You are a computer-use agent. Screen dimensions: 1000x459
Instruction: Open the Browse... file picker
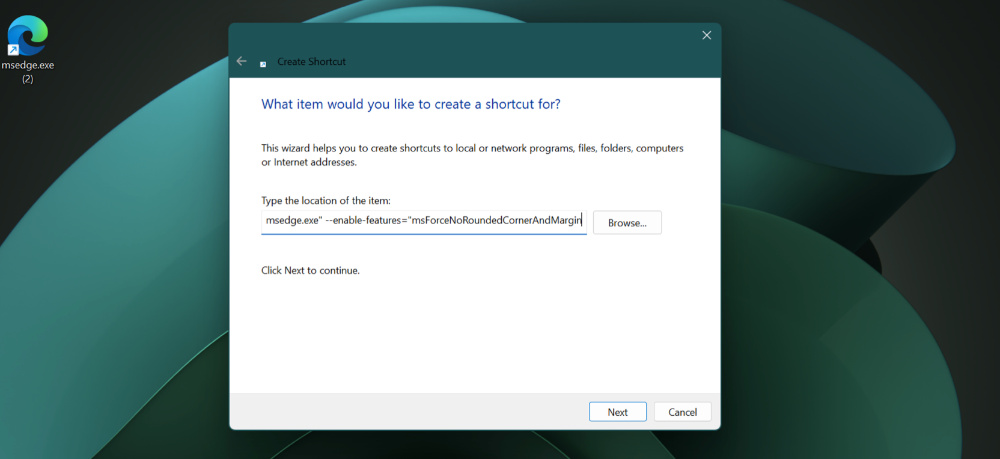(627, 222)
